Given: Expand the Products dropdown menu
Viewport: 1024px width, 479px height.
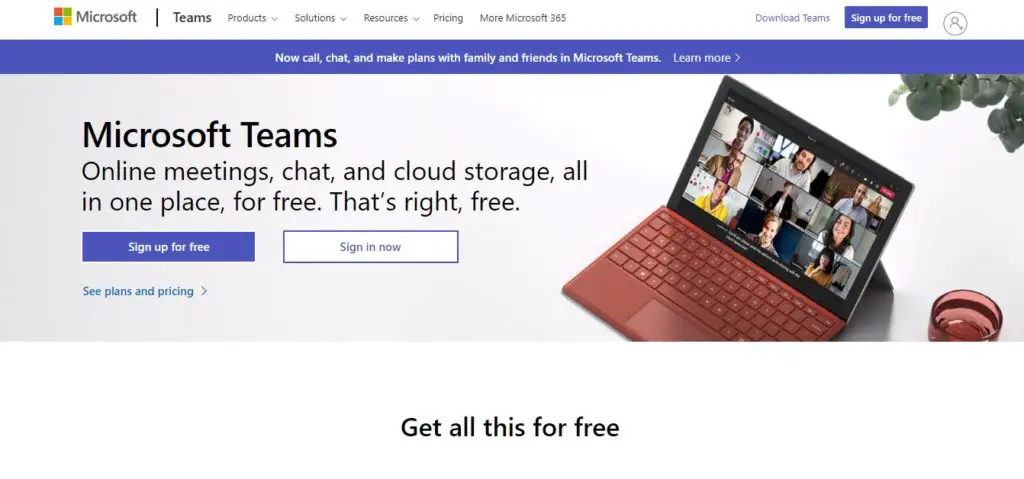Looking at the screenshot, I should [x=253, y=18].
